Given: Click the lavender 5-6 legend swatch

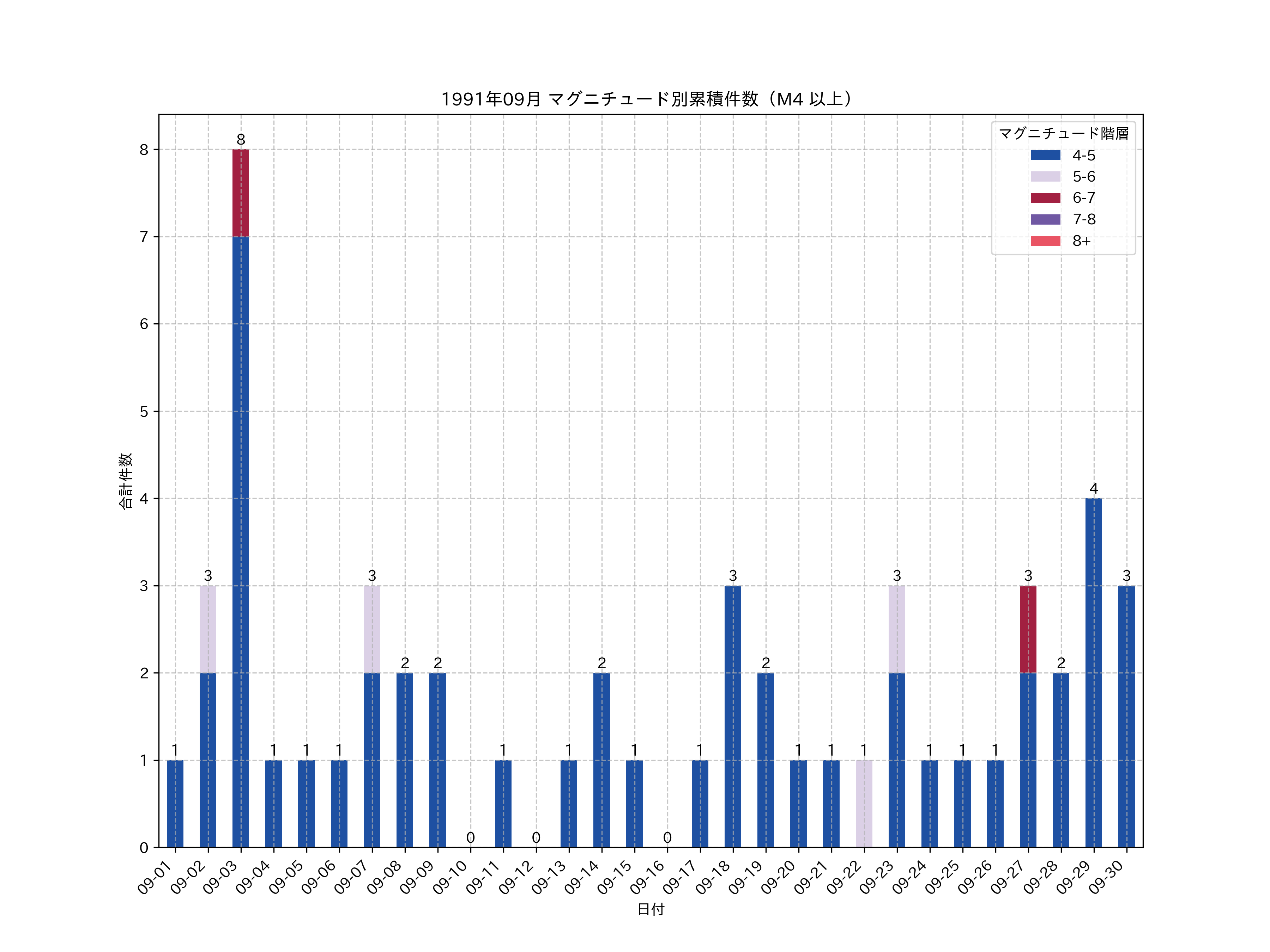Looking at the screenshot, I should click(1046, 176).
